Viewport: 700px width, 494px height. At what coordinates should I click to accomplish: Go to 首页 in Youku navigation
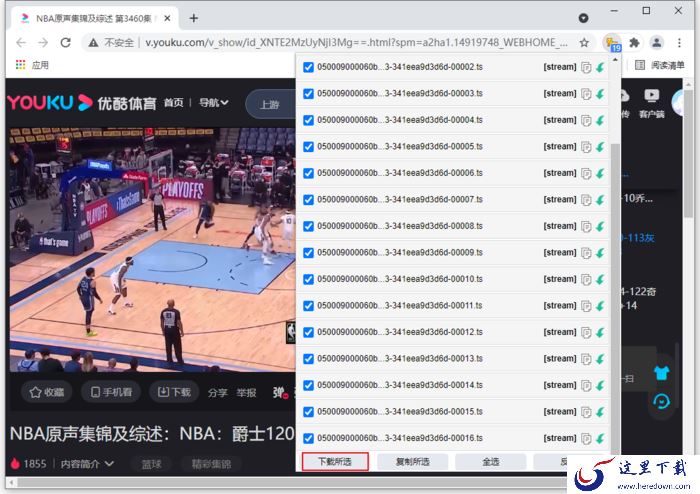(173, 103)
